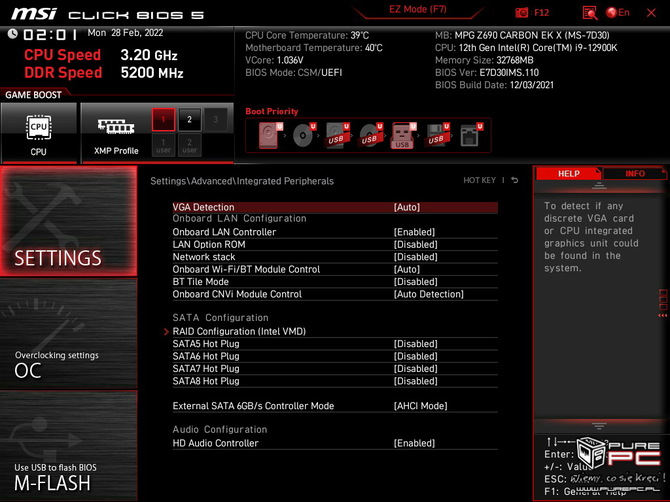Image resolution: width=670 pixels, height=502 pixels.
Task: Click the CPU Speed 3.20 GHz value
Action: tap(149, 55)
